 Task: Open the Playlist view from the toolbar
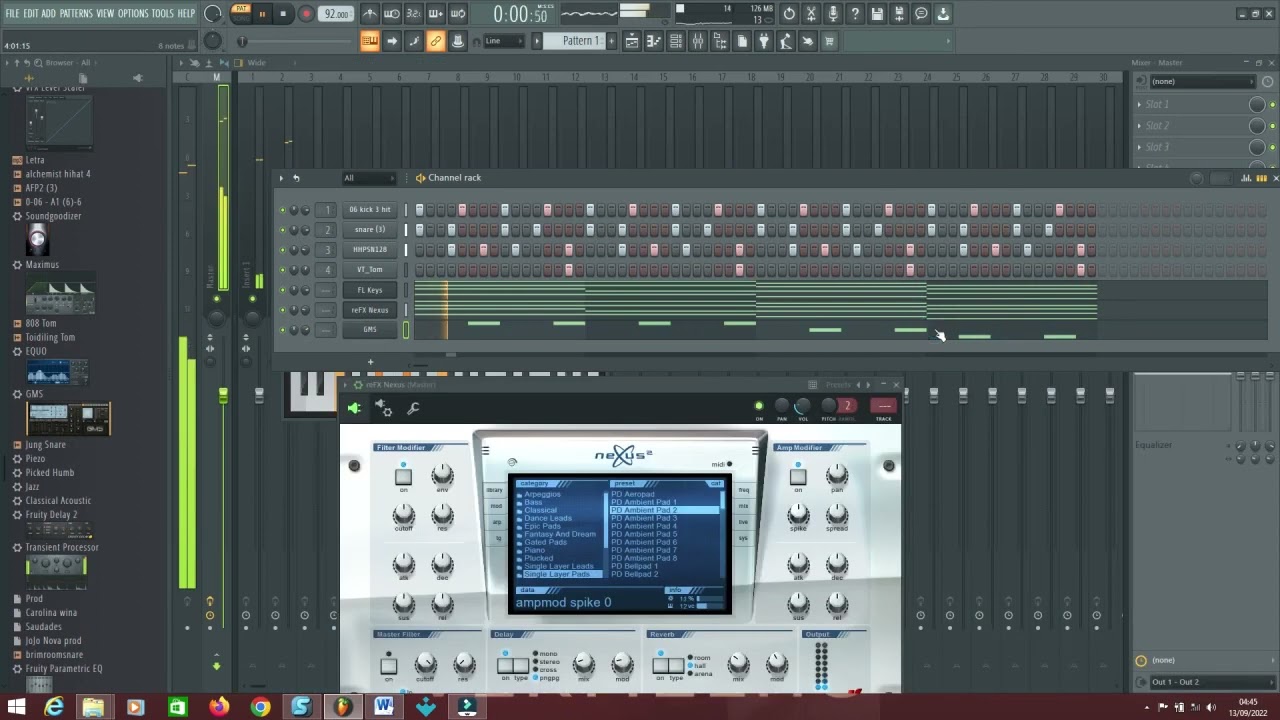click(x=632, y=41)
